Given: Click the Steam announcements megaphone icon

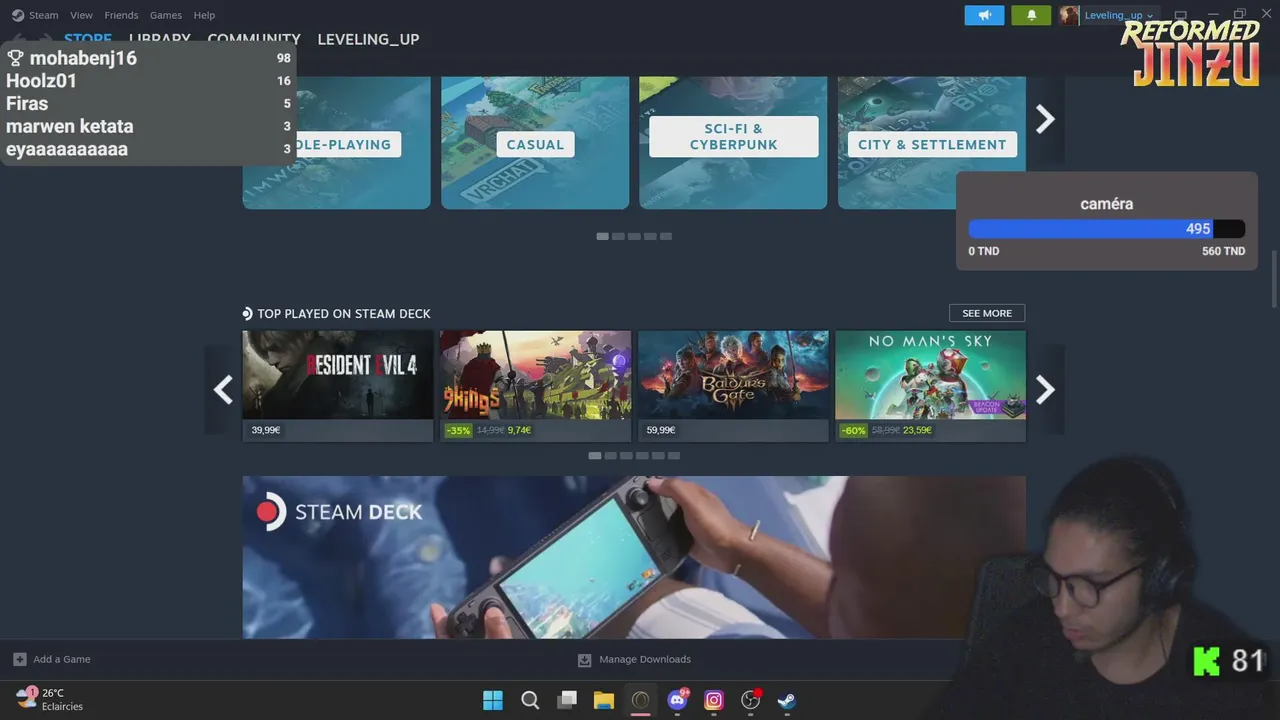Looking at the screenshot, I should pos(984,15).
